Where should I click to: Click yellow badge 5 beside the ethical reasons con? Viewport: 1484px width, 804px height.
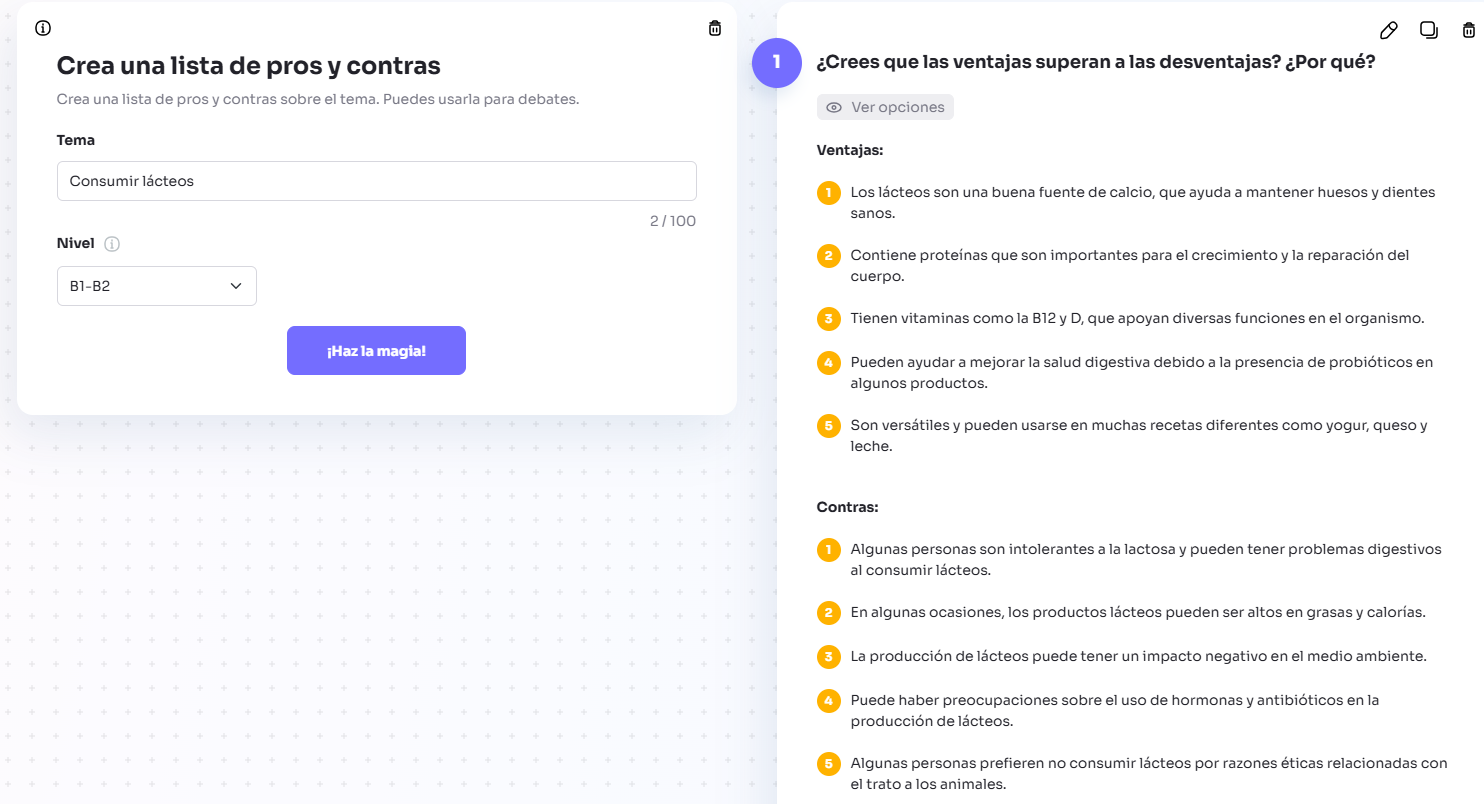coord(828,764)
